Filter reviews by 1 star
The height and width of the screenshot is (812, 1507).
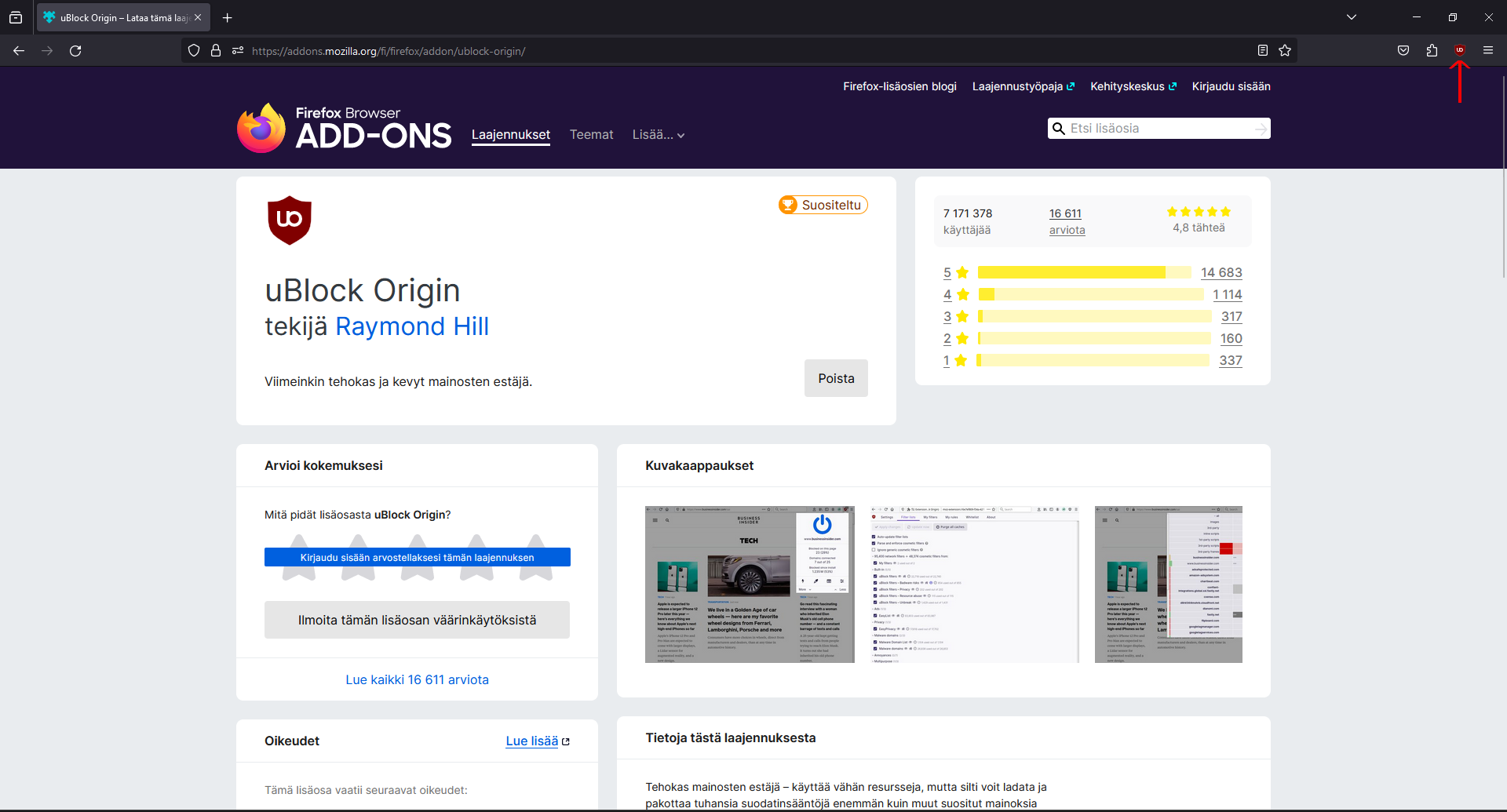956,361
